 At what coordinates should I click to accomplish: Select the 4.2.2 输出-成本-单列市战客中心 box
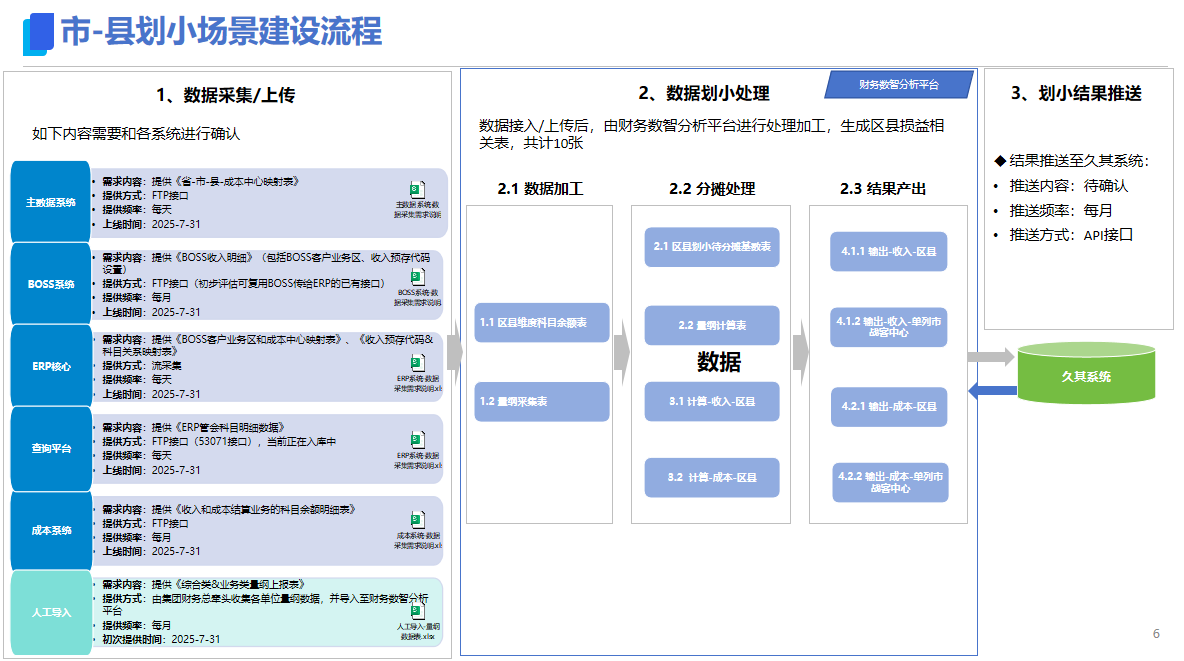(890, 482)
